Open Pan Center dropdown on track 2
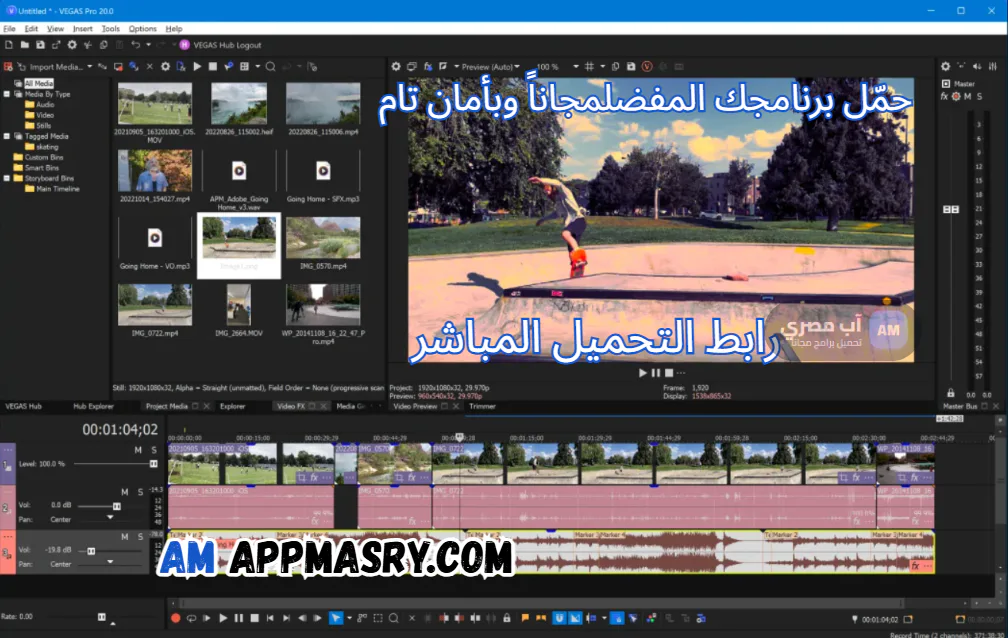Screen dimensions: 1008x638 pos(110,517)
